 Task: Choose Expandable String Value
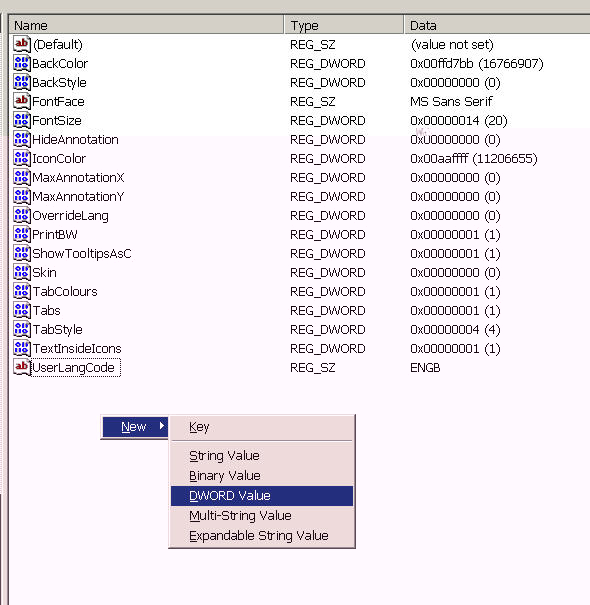[262, 536]
